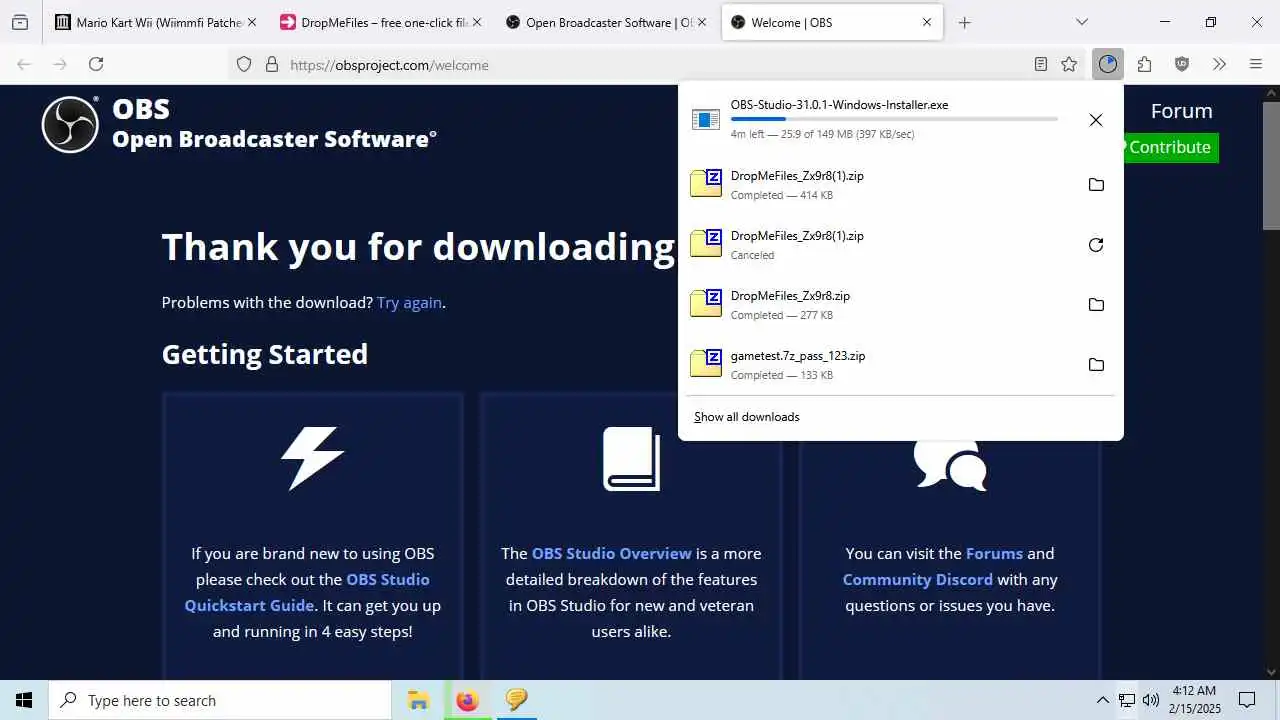Click Show all downloads

click(747, 417)
